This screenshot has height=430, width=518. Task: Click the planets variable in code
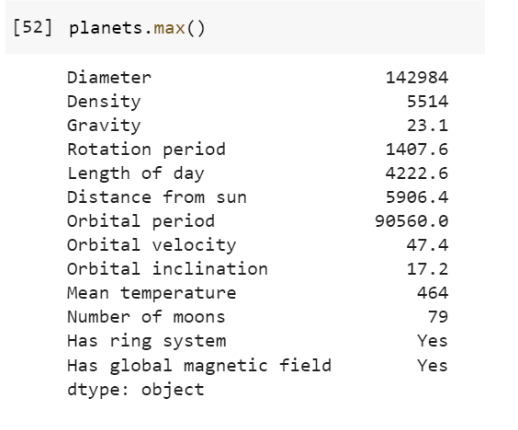pyautogui.click(x=106, y=28)
